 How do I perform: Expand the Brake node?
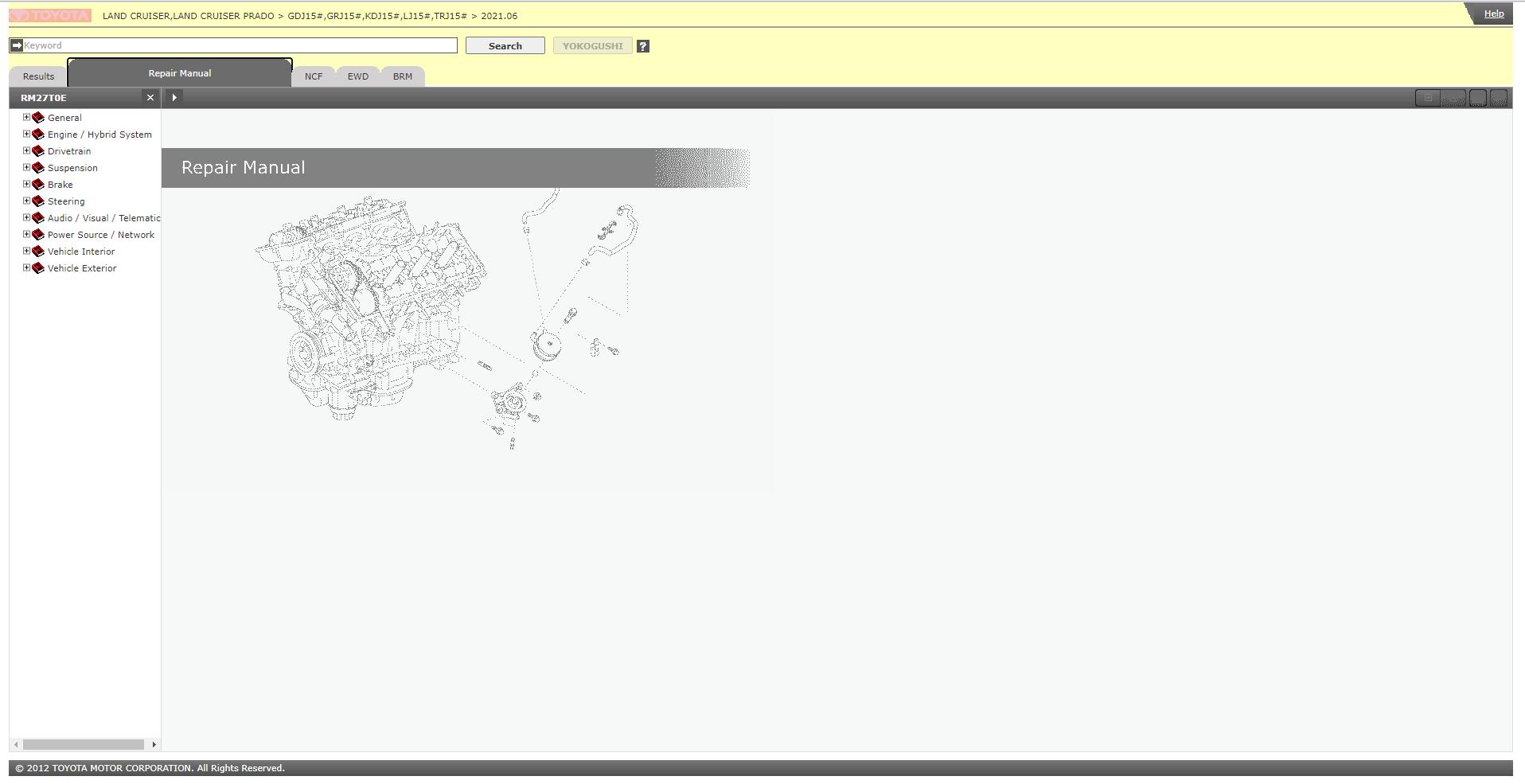click(26, 184)
